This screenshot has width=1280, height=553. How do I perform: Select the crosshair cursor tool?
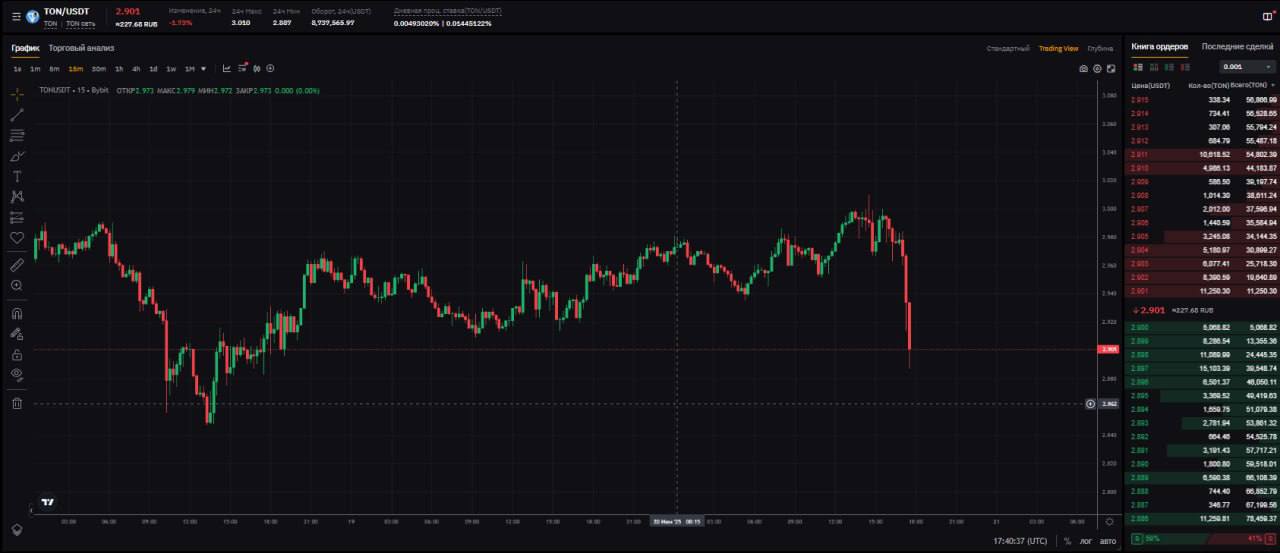coord(17,94)
